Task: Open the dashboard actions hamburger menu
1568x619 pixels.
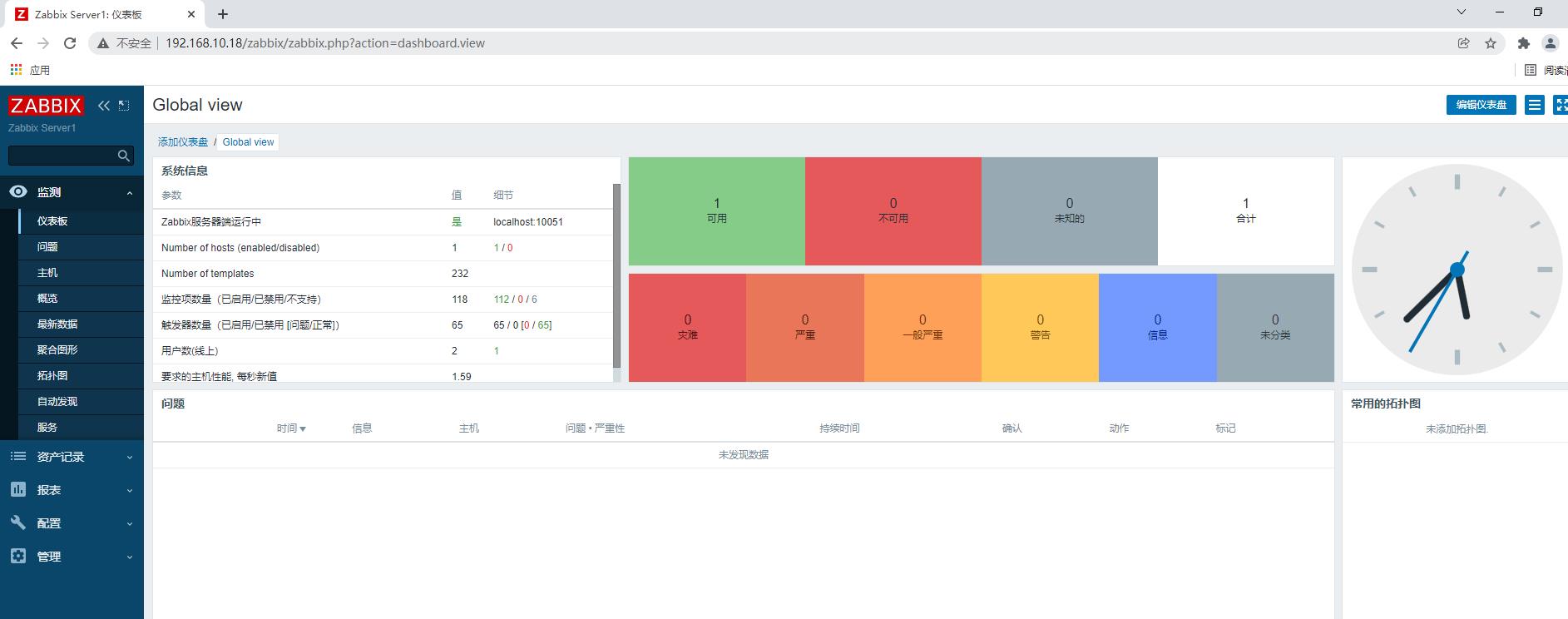Action: tap(1535, 105)
